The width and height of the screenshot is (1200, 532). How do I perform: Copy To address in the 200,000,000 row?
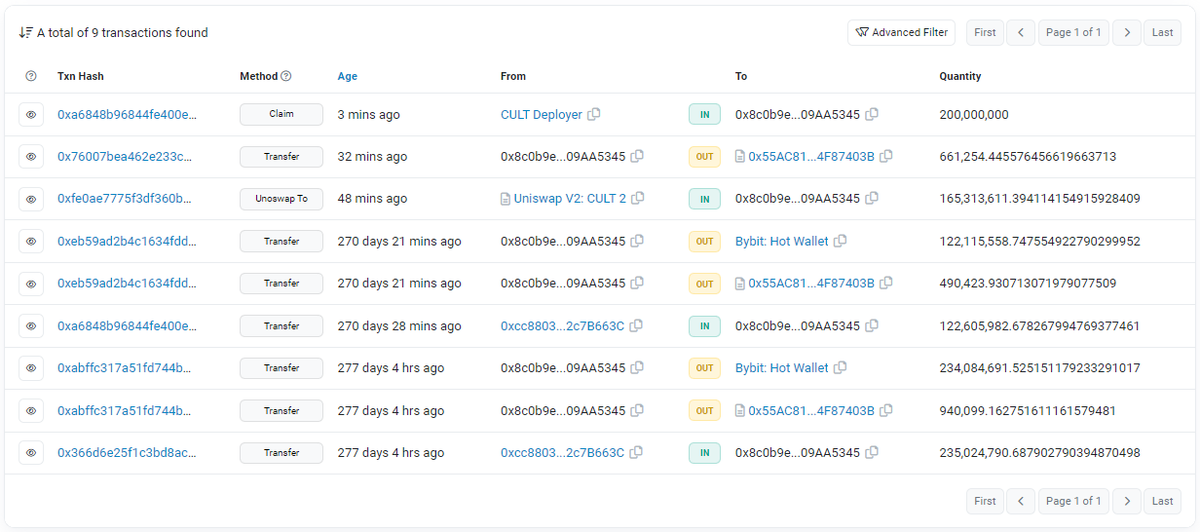tap(872, 114)
